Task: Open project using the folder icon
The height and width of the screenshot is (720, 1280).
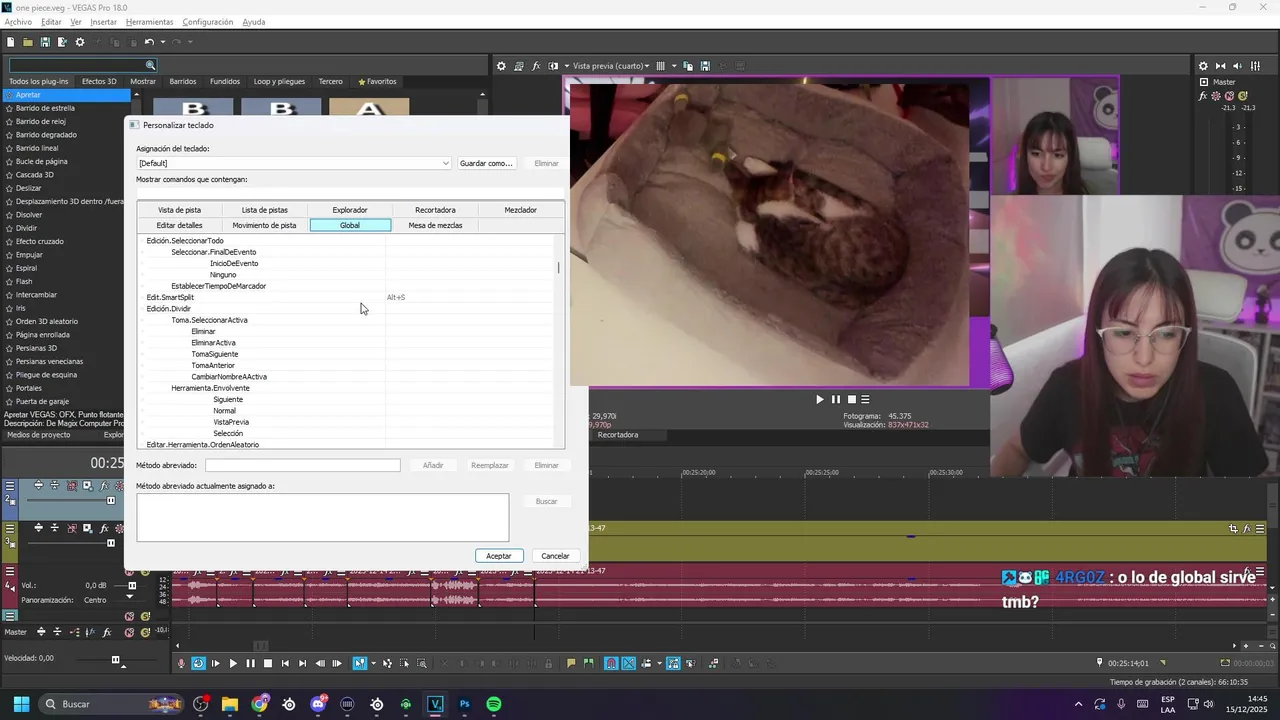Action: (28, 42)
